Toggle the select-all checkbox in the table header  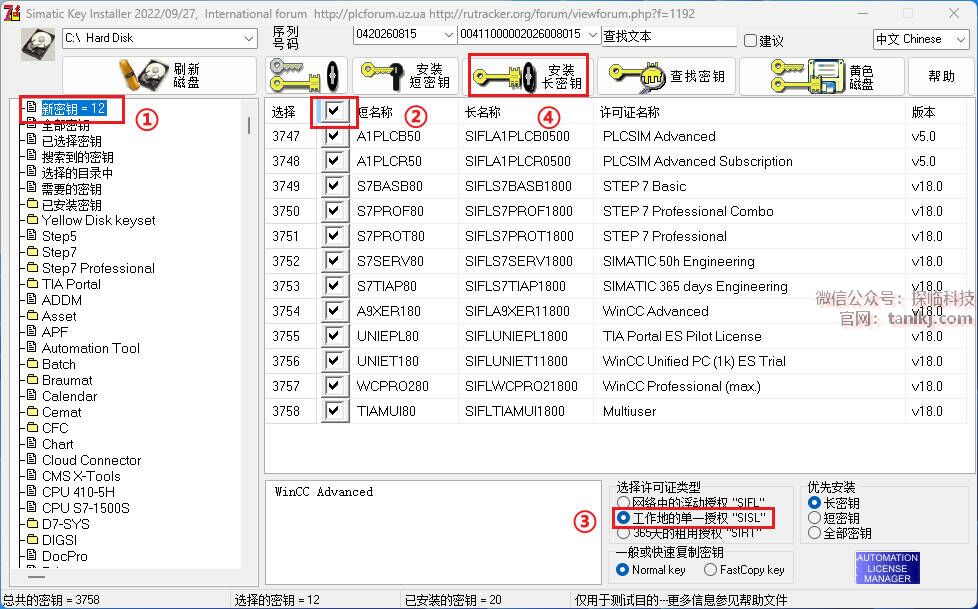pyautogui.click(x=334, y=112)
